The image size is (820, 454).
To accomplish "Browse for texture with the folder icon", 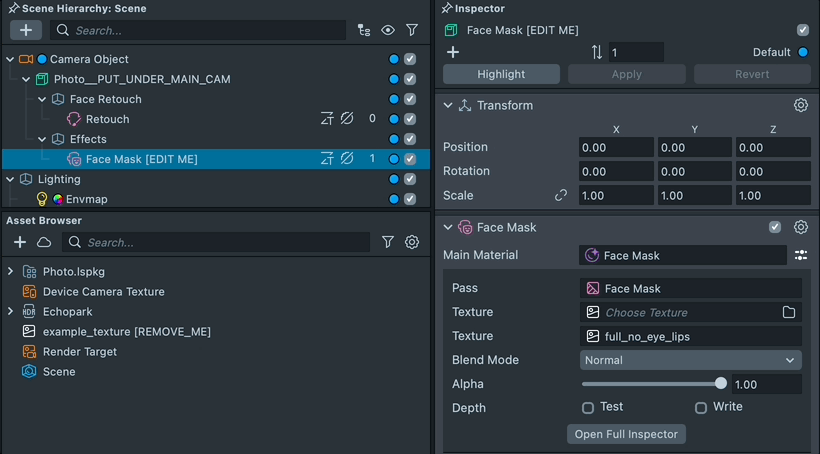I will point(789,312).
